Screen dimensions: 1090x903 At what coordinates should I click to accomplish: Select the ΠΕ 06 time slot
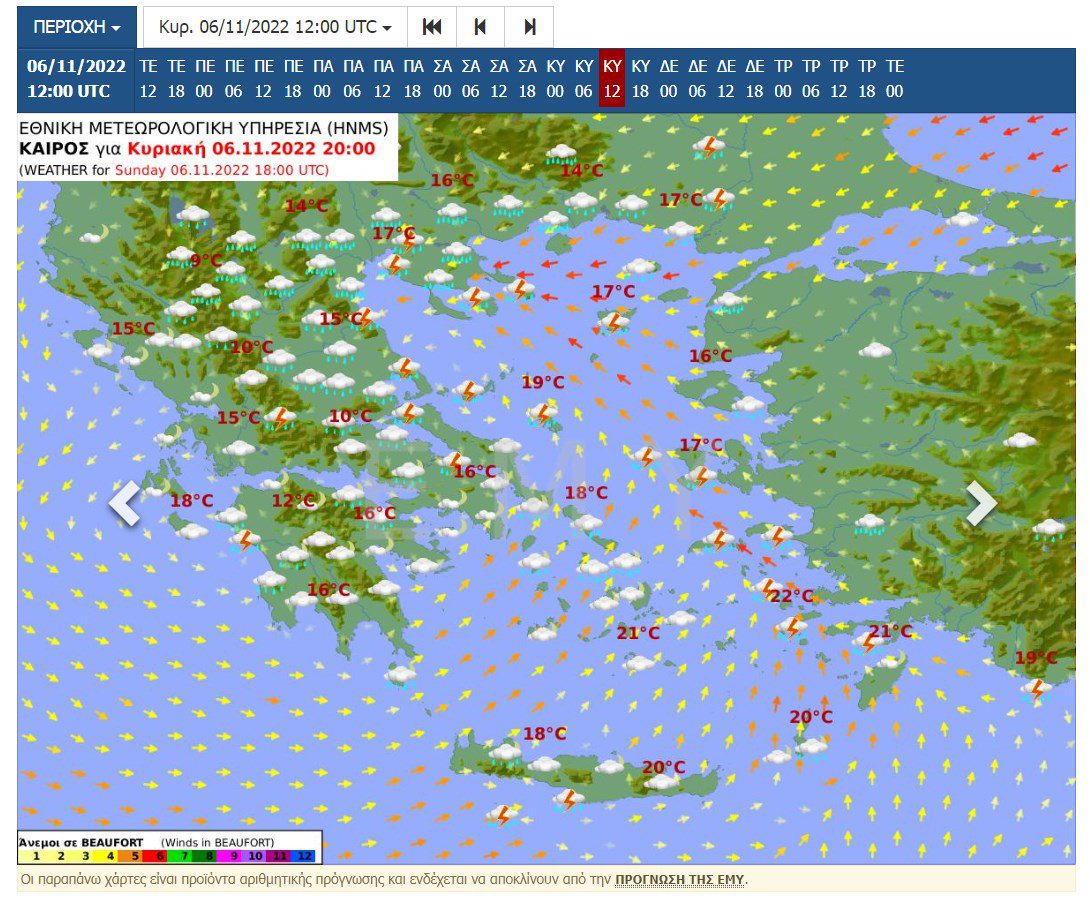click(234, 79)
